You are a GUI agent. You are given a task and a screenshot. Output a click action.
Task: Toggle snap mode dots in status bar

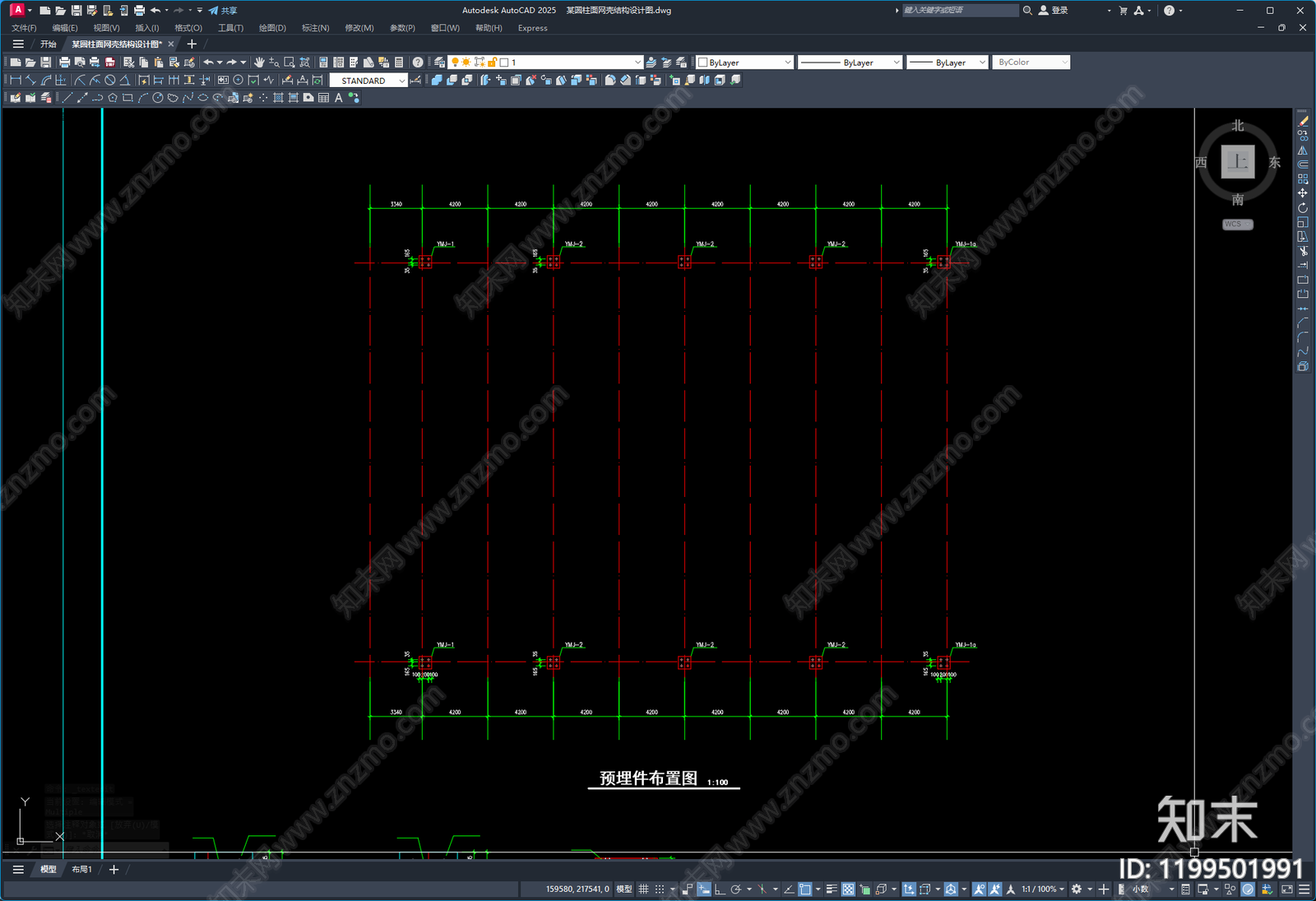point(659,889)
